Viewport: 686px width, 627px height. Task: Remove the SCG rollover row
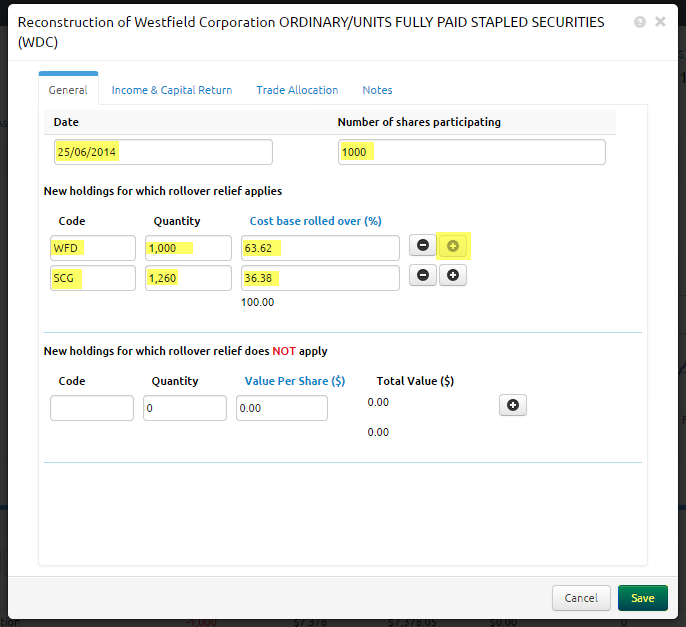(x=423, y=275)
